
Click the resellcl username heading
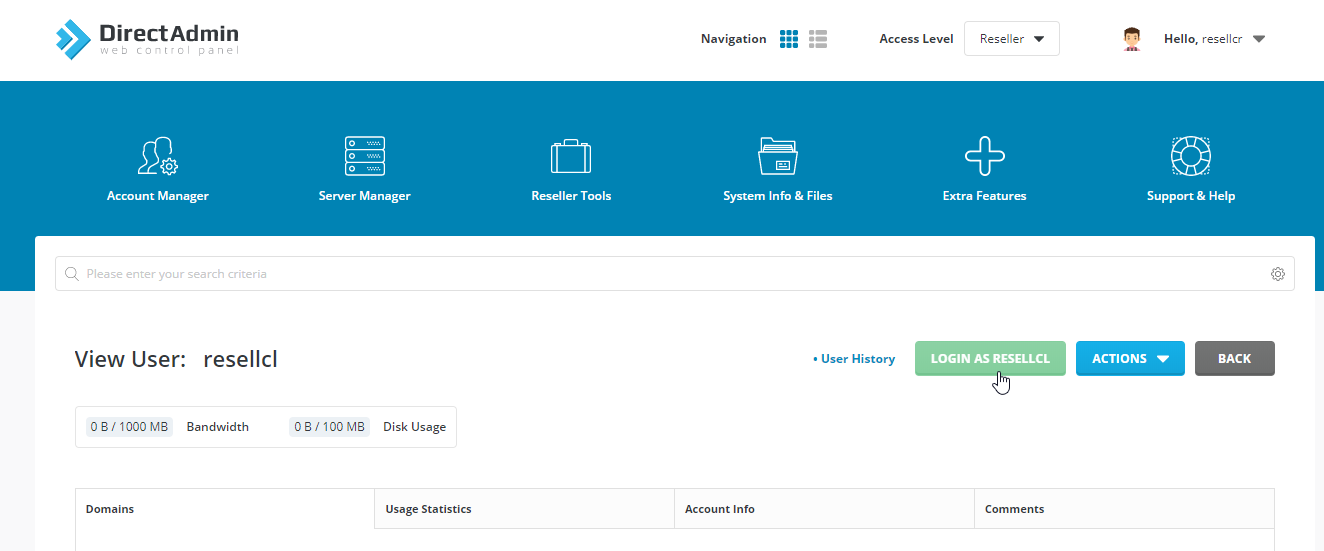click(240, 359)
